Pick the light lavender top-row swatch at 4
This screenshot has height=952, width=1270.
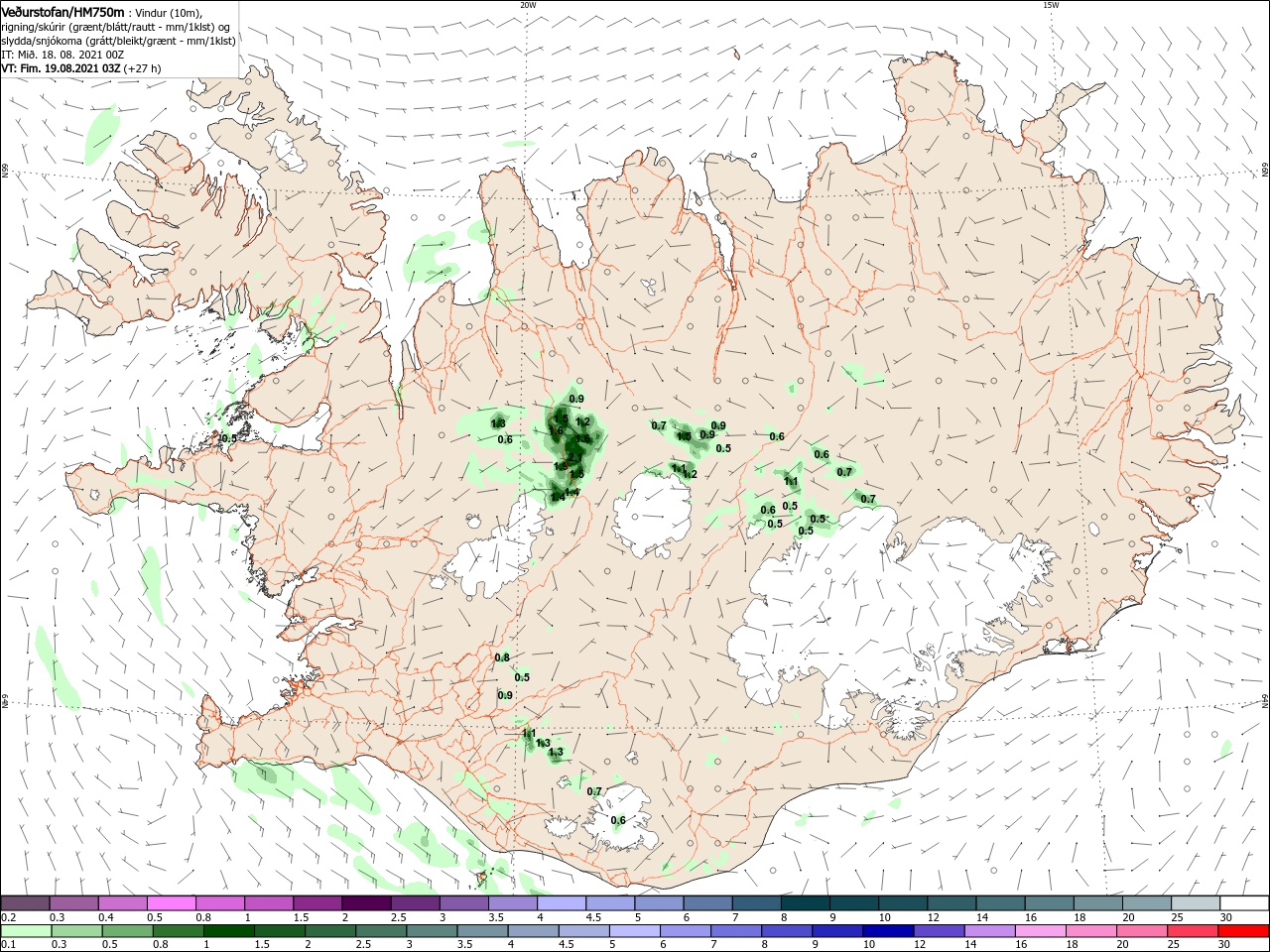561,903
